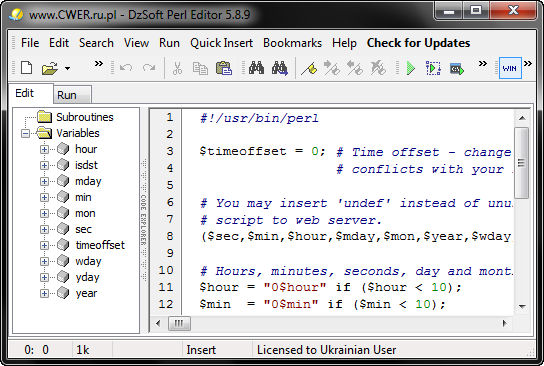
Task: Open the Quick Insert menu
Action: (x=221, y=43)
